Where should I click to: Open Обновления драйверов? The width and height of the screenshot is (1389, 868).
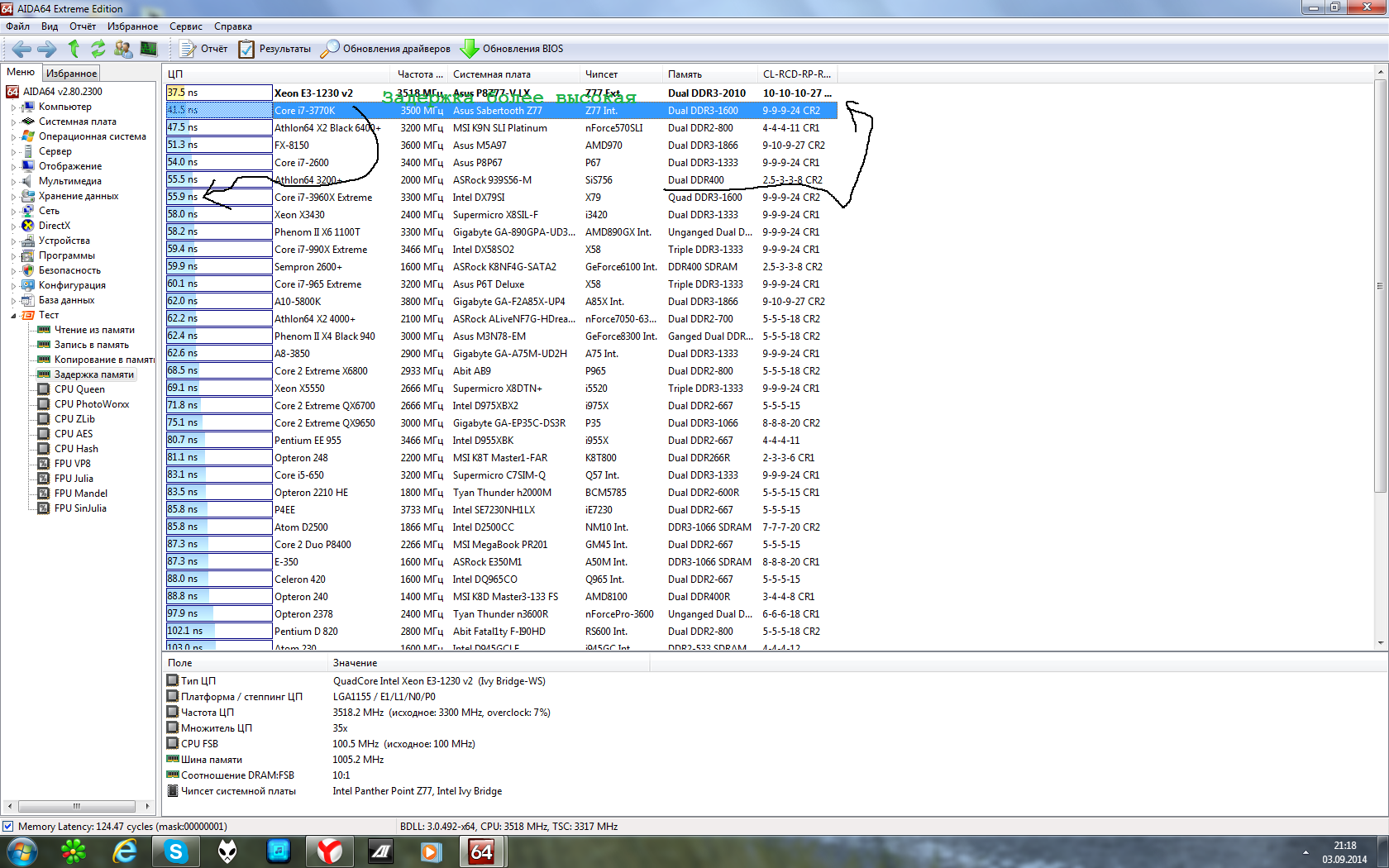point(385,49)
